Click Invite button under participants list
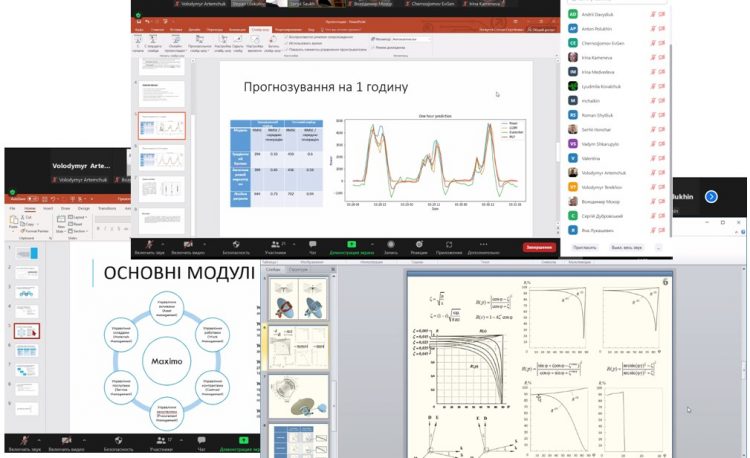 click(x=585, y=248)
